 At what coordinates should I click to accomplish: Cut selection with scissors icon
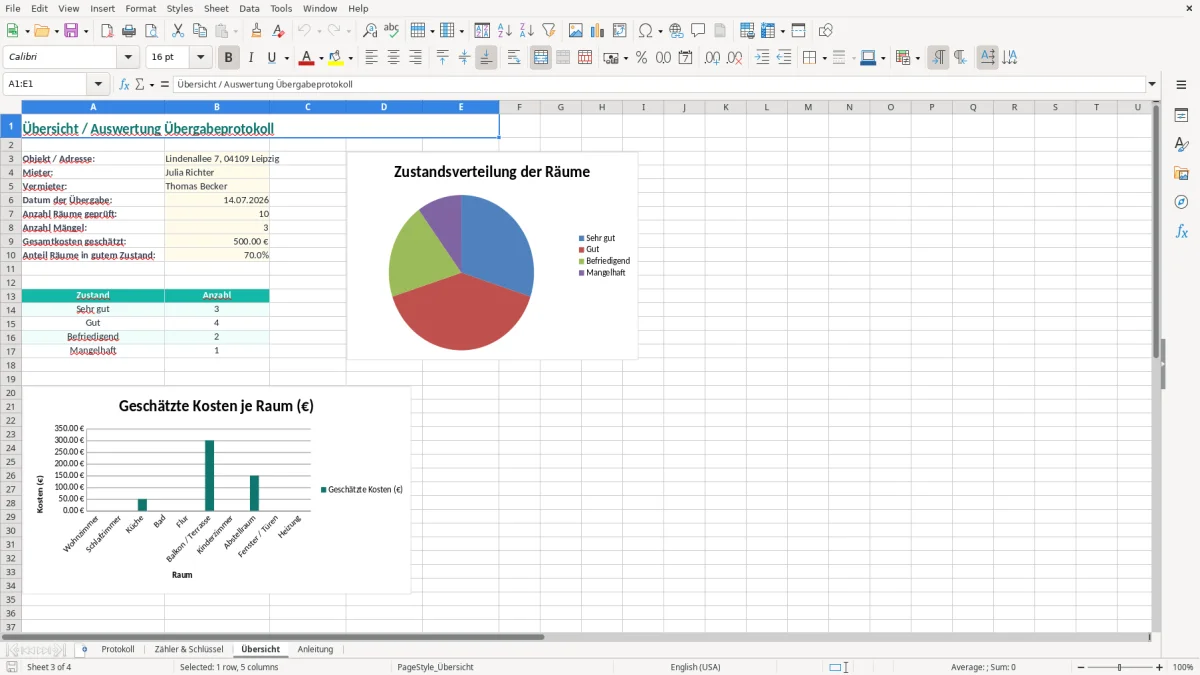178,31
